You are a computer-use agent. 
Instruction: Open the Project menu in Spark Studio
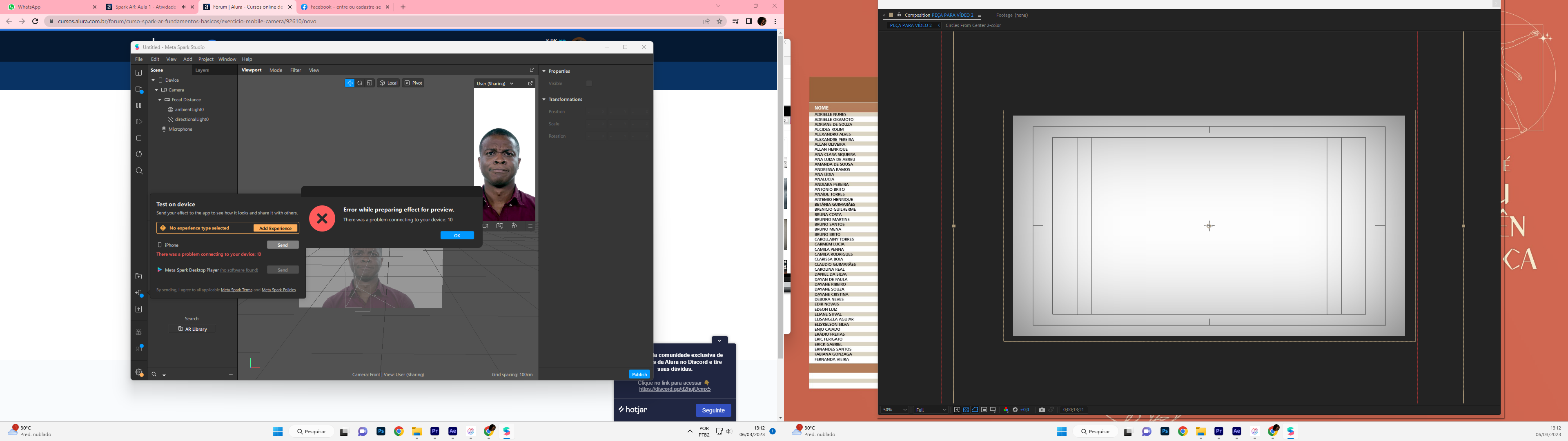[x=206, y=59]
